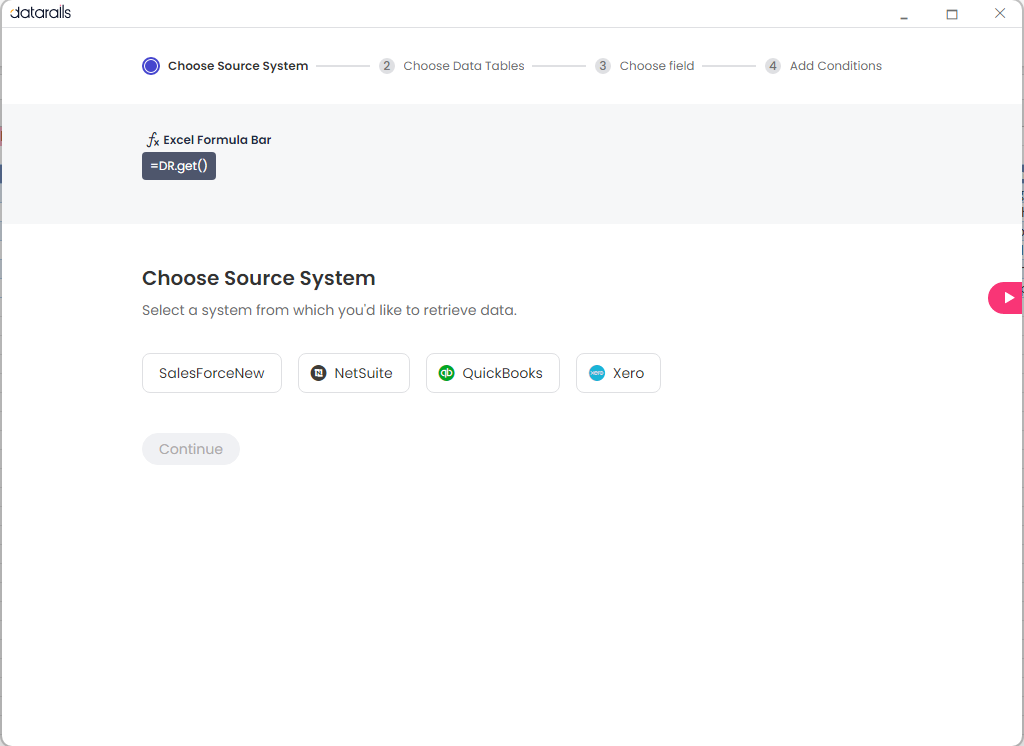The image size is (1024, 746).
Task: Click the step 4 number circle
Action: (x=773, y=66)
